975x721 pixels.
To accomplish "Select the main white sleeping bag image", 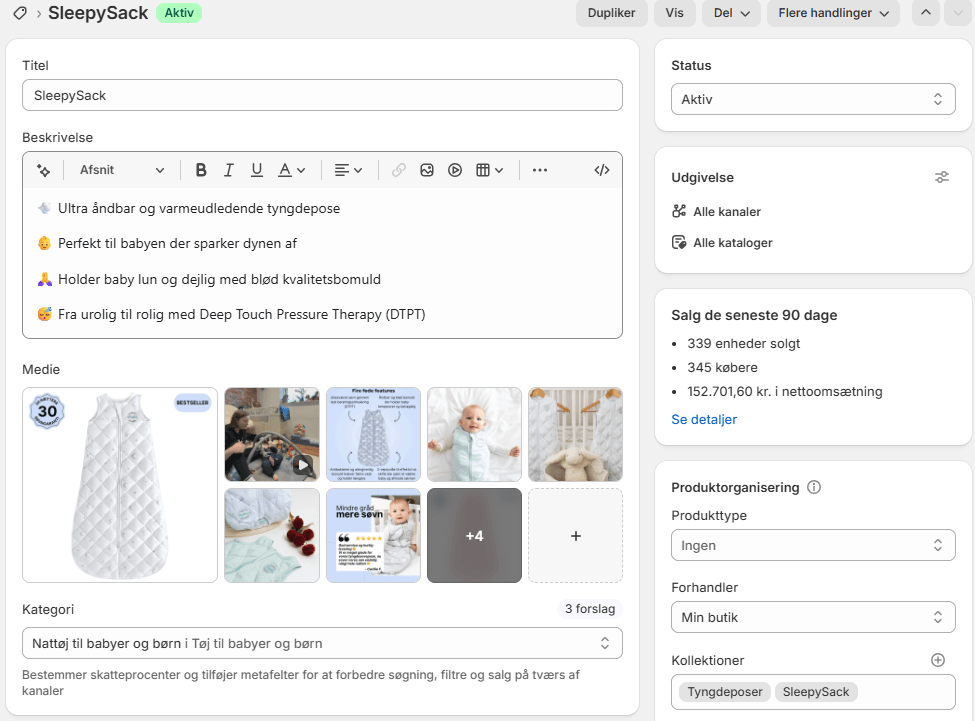I will coord(120,485).
